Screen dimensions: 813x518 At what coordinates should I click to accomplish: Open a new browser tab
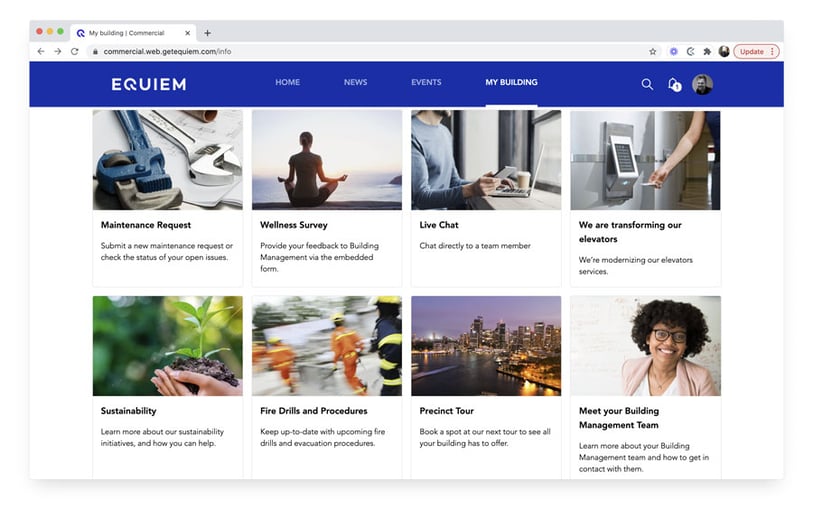pos(208,33)
